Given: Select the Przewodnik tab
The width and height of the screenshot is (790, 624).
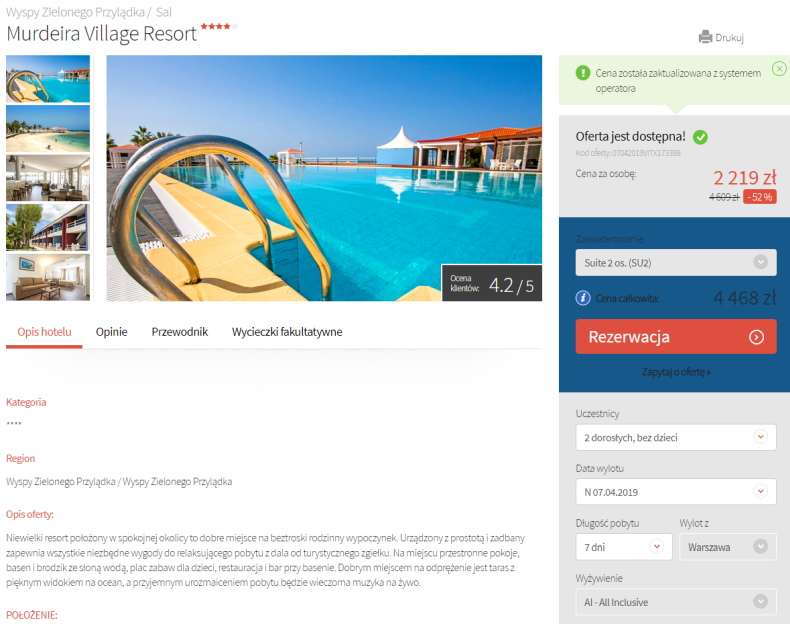Looking at the screenshot, I should (x=179, y=332).
